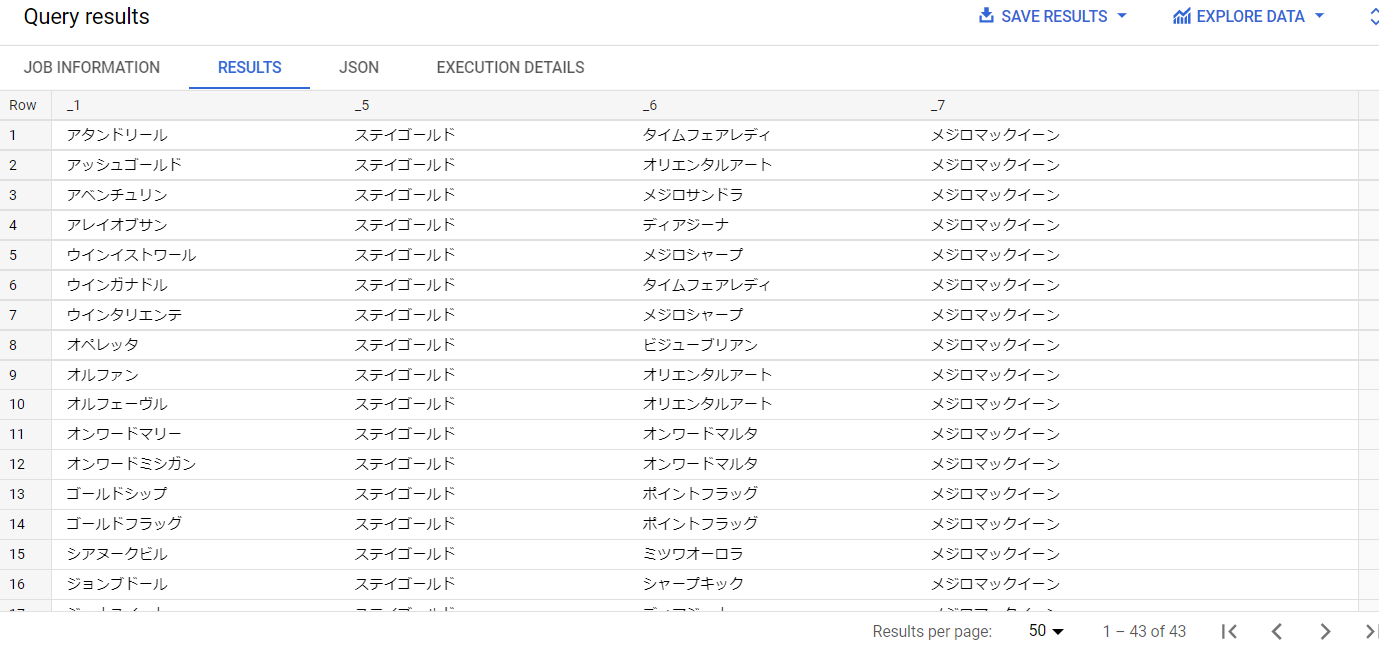Open the results per page dropdown
Screen dimensions: 1379x647
click(1047, 631)
